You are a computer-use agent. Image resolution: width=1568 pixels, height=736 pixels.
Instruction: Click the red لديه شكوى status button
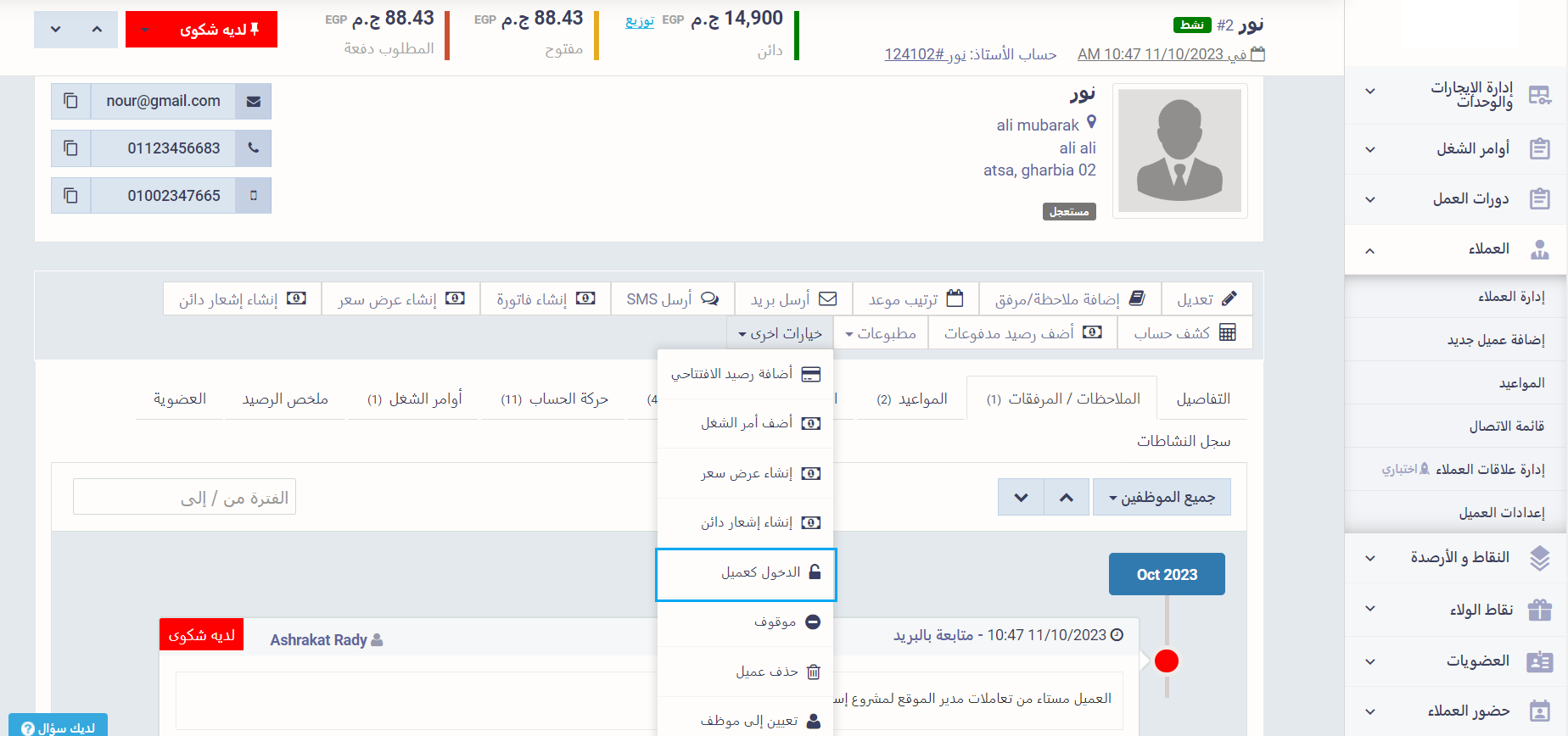[201, 30]
